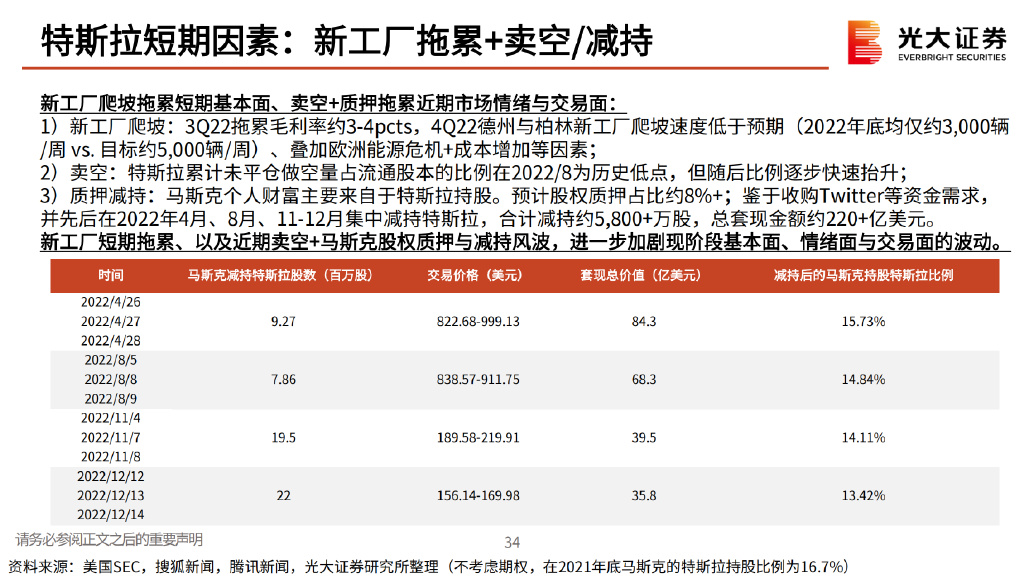1024x576 pixels.
Task: Click the page number 34
Action: 512,543
